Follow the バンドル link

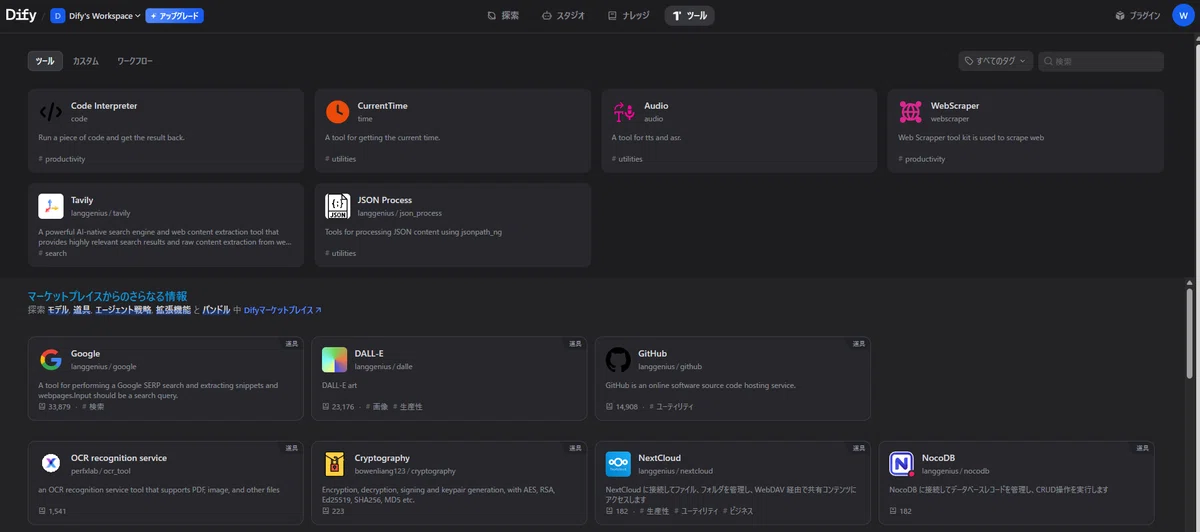(x=216, y=311)
